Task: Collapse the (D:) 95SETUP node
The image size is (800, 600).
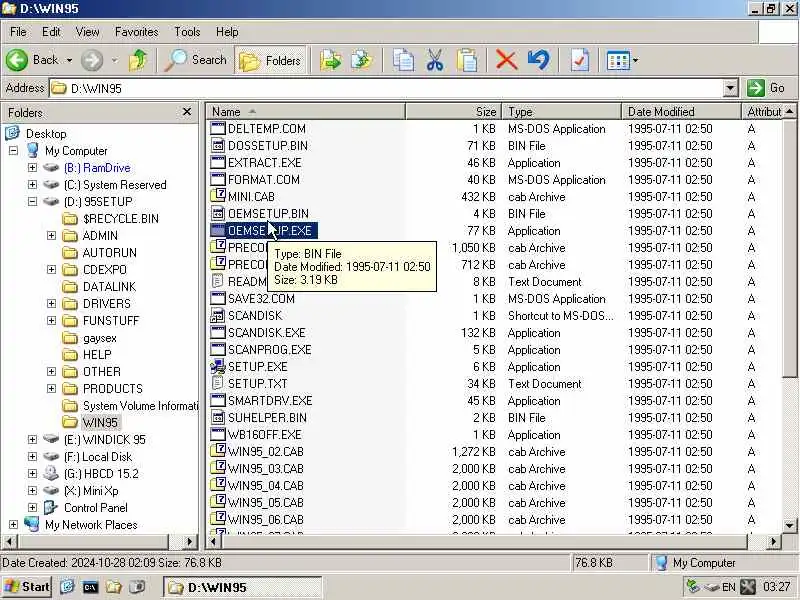Action: (32, 201)
